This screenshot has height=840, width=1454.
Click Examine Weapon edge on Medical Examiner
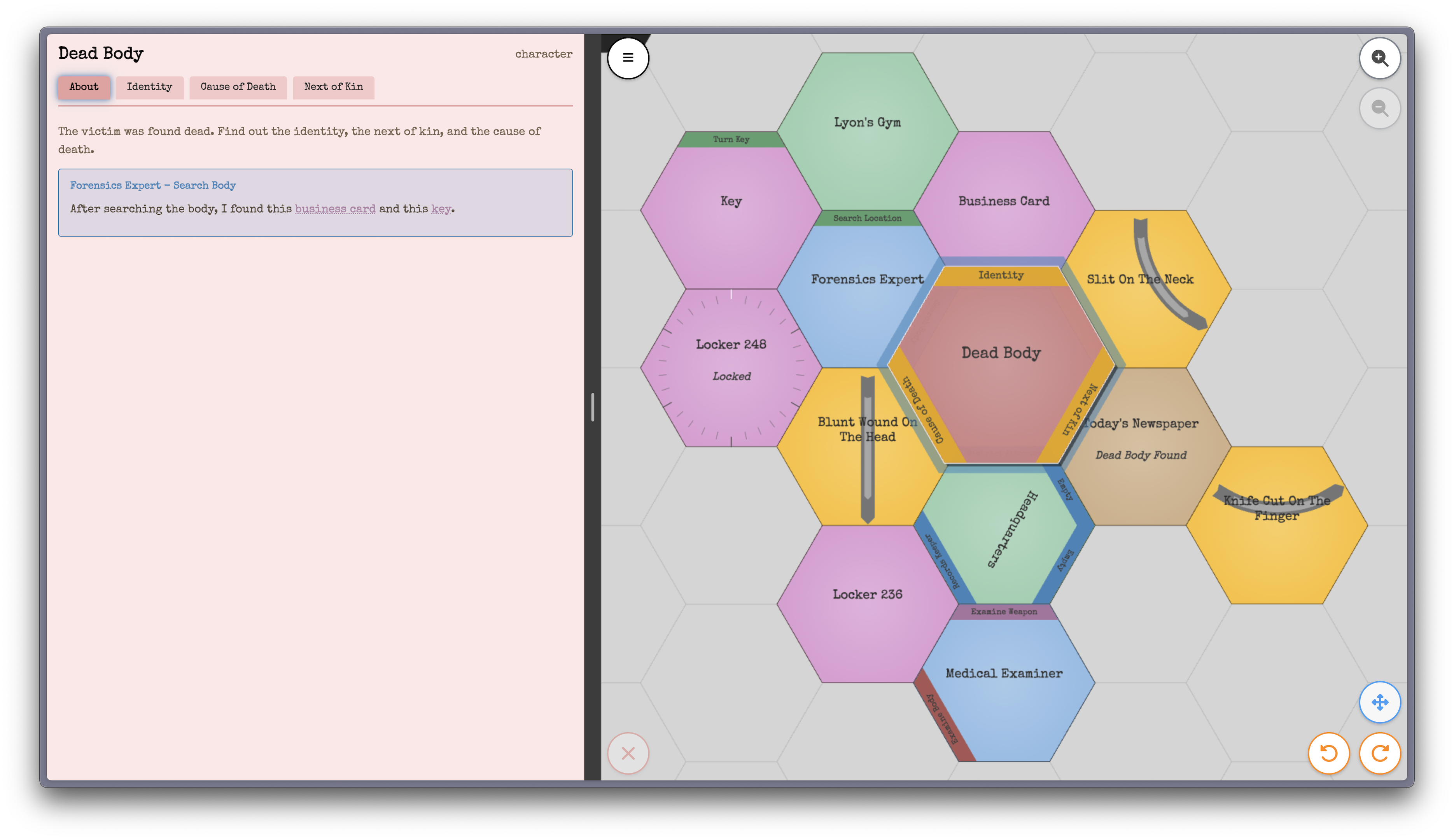(1004, 612)
